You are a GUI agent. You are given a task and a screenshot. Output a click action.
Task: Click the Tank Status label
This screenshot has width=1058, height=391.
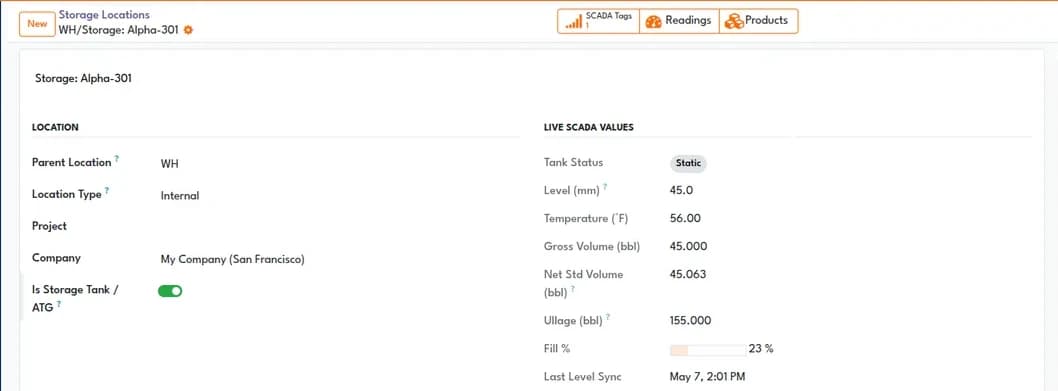tap(574, 162)
